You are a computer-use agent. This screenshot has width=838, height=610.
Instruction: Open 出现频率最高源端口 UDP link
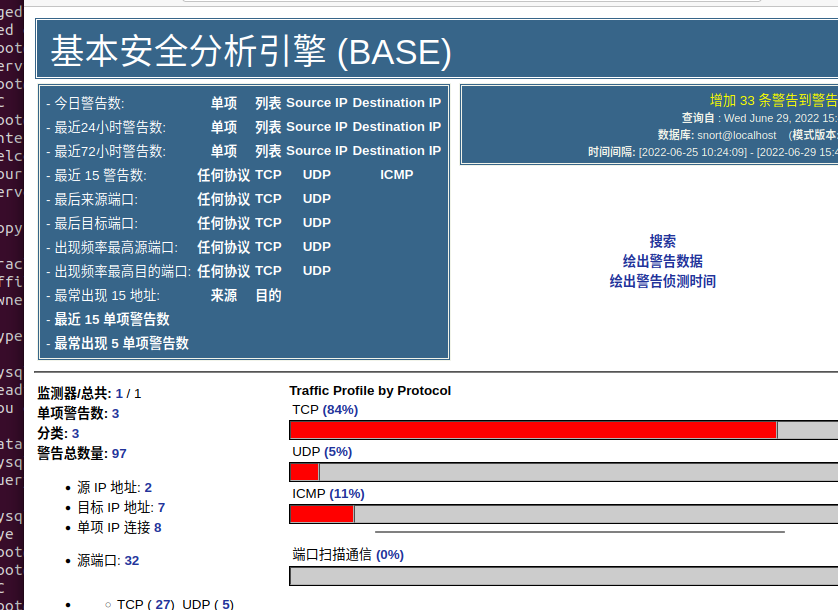[317, 247]
